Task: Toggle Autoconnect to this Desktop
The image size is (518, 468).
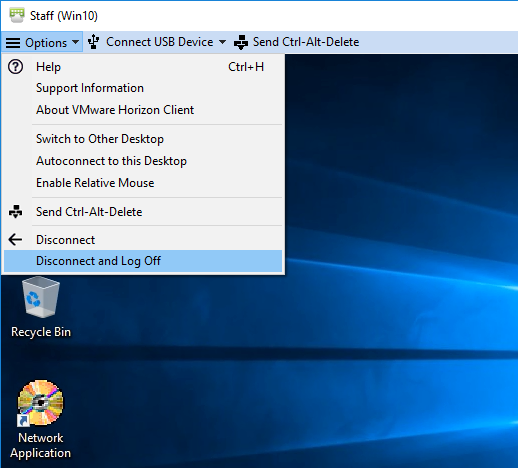Action: pos(143,161)
